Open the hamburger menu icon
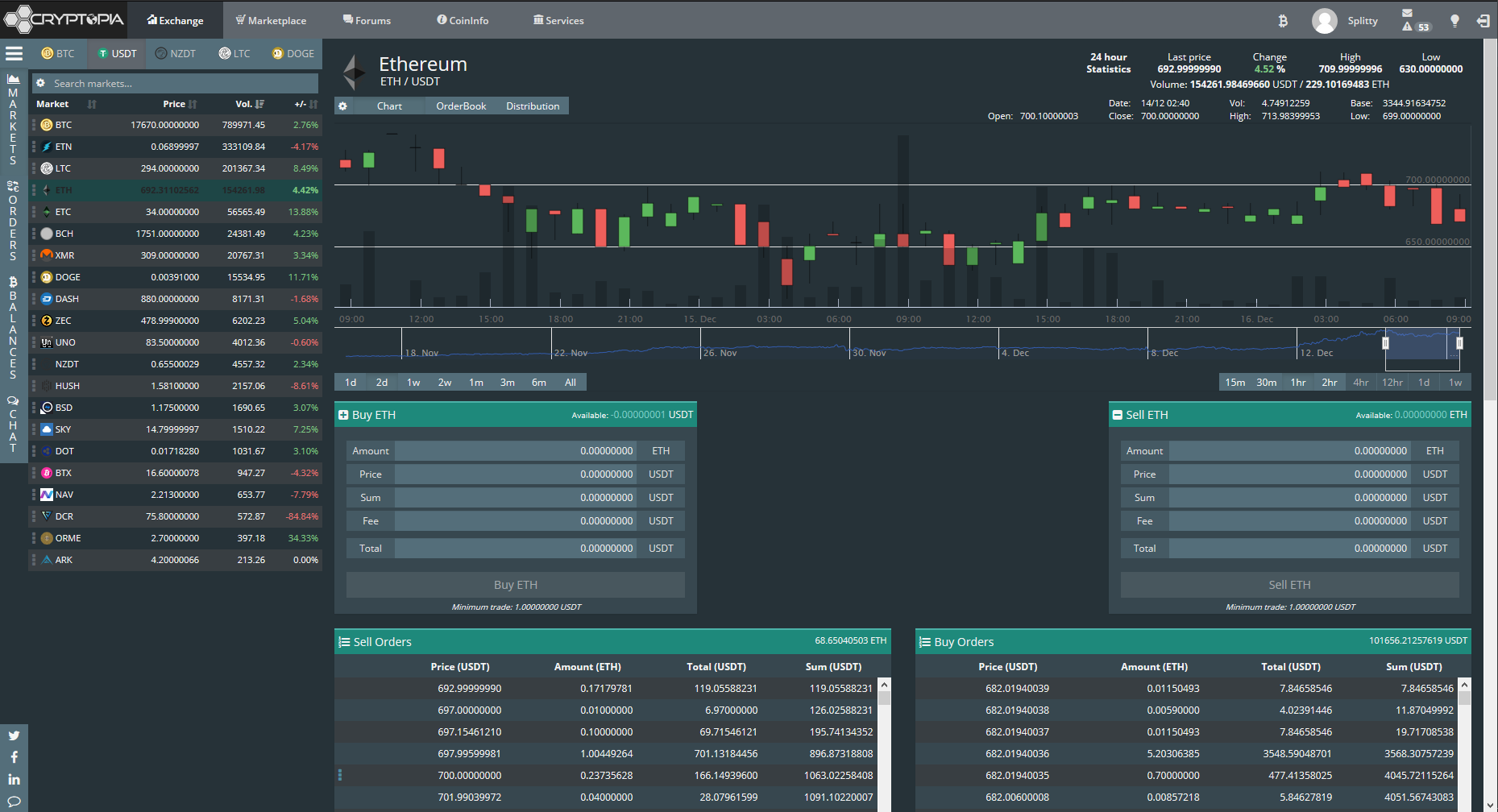 pyautogui.click(x=14, y=54)
